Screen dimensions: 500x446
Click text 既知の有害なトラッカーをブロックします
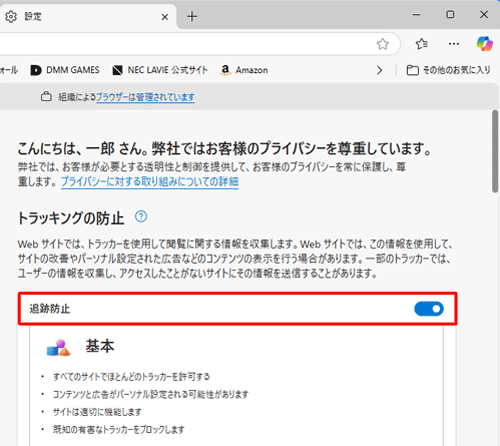[119, 429]
